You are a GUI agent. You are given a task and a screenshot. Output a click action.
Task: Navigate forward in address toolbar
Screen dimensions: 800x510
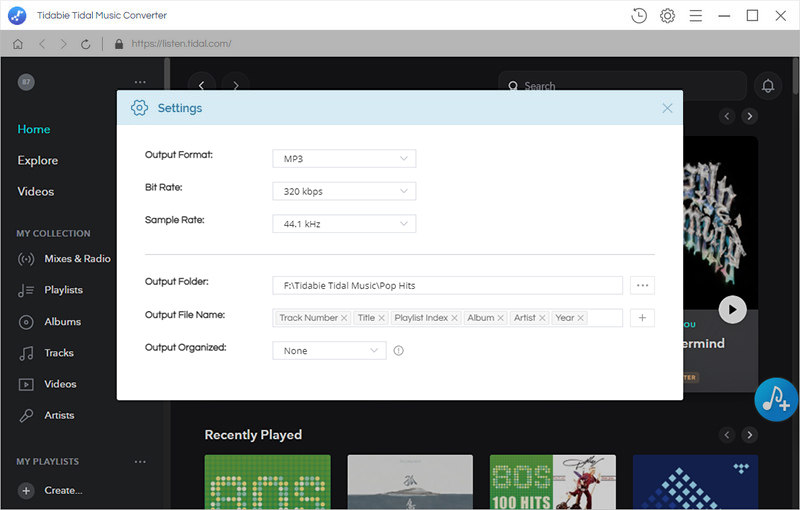tap(63, 44)
